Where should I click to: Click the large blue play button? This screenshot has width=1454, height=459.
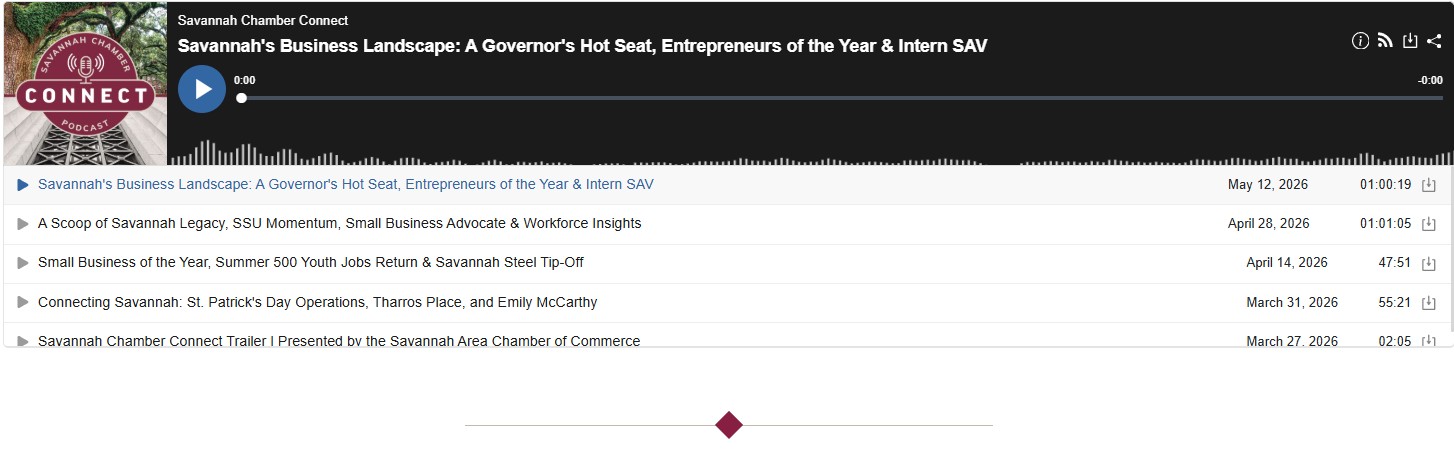[202, 89]
